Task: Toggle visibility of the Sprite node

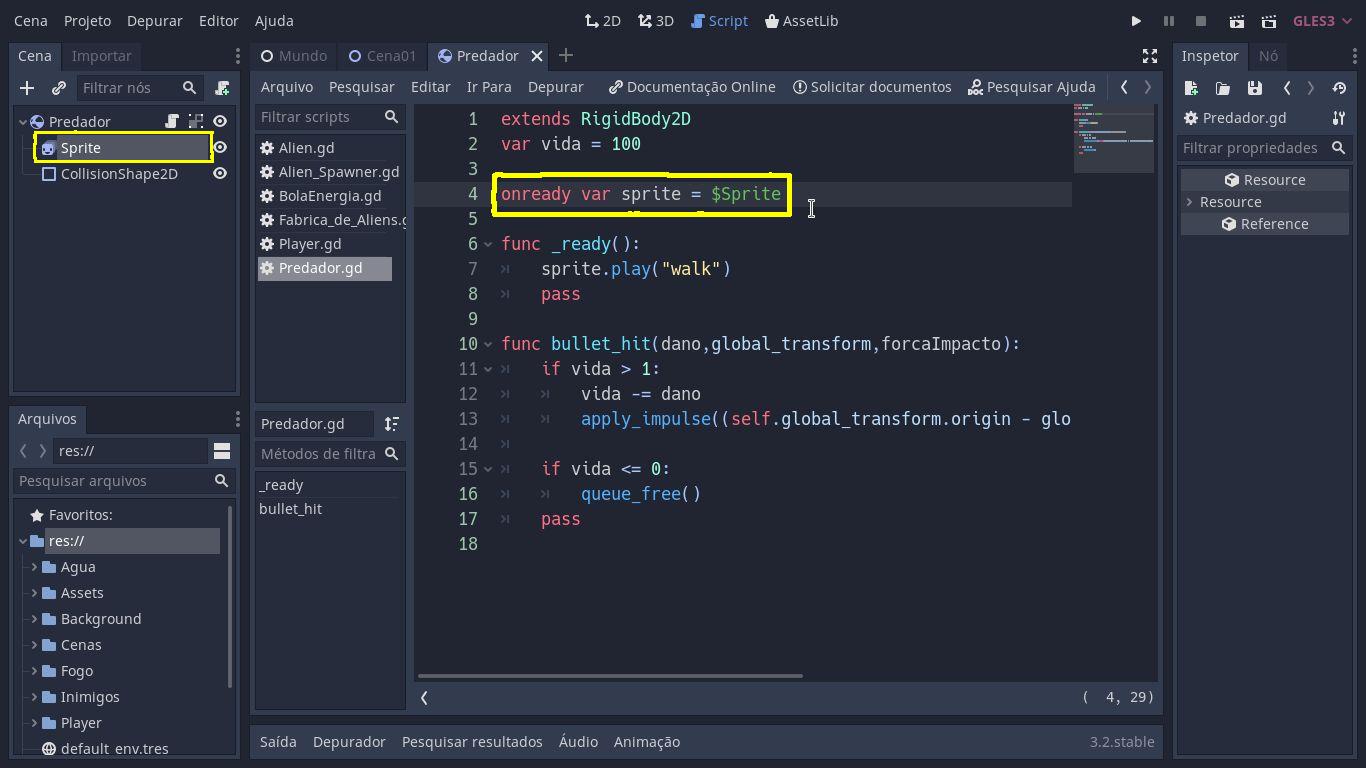Action: tap(220, 148)
